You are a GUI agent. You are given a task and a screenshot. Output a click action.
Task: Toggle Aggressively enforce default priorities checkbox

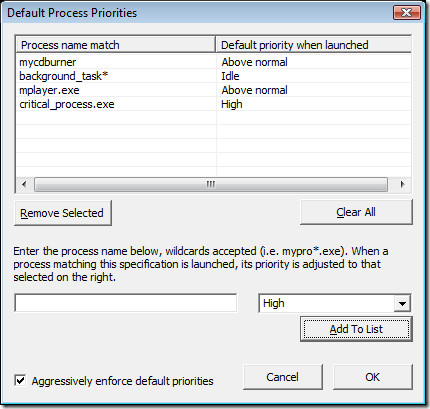point(20,380)
